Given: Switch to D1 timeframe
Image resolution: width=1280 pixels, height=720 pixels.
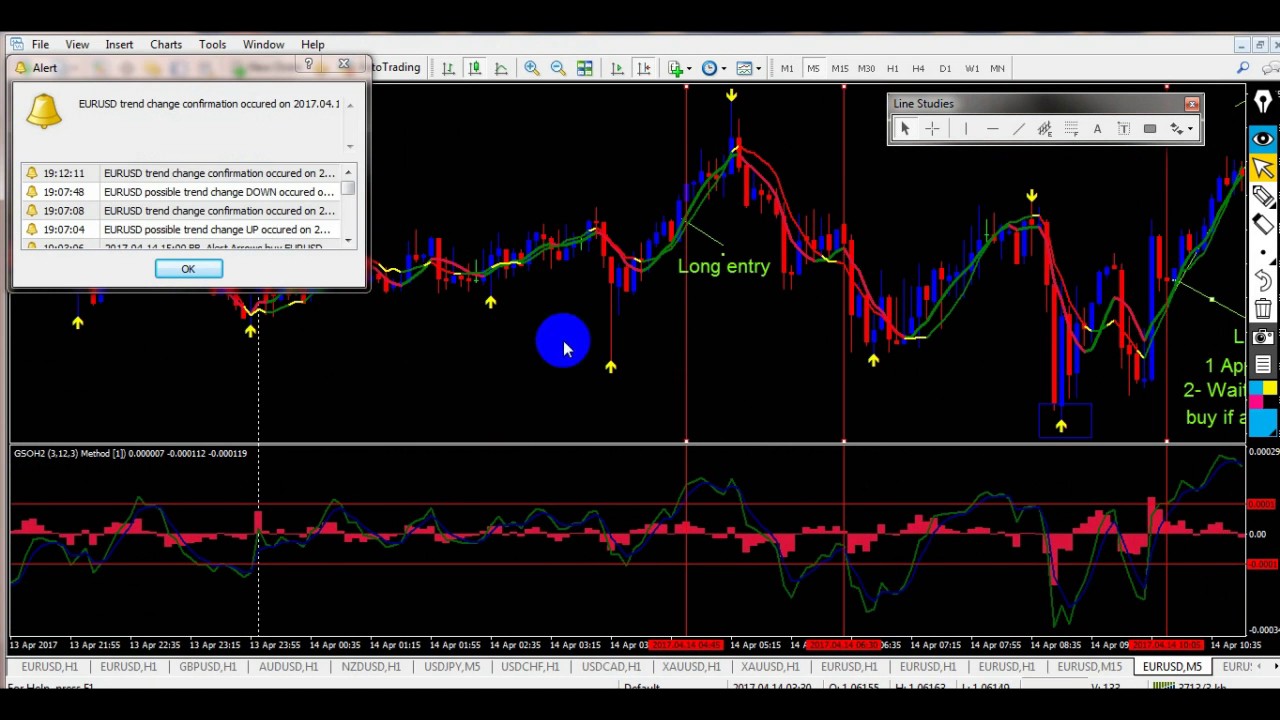Looking at the screenshot, I should 945,68.
